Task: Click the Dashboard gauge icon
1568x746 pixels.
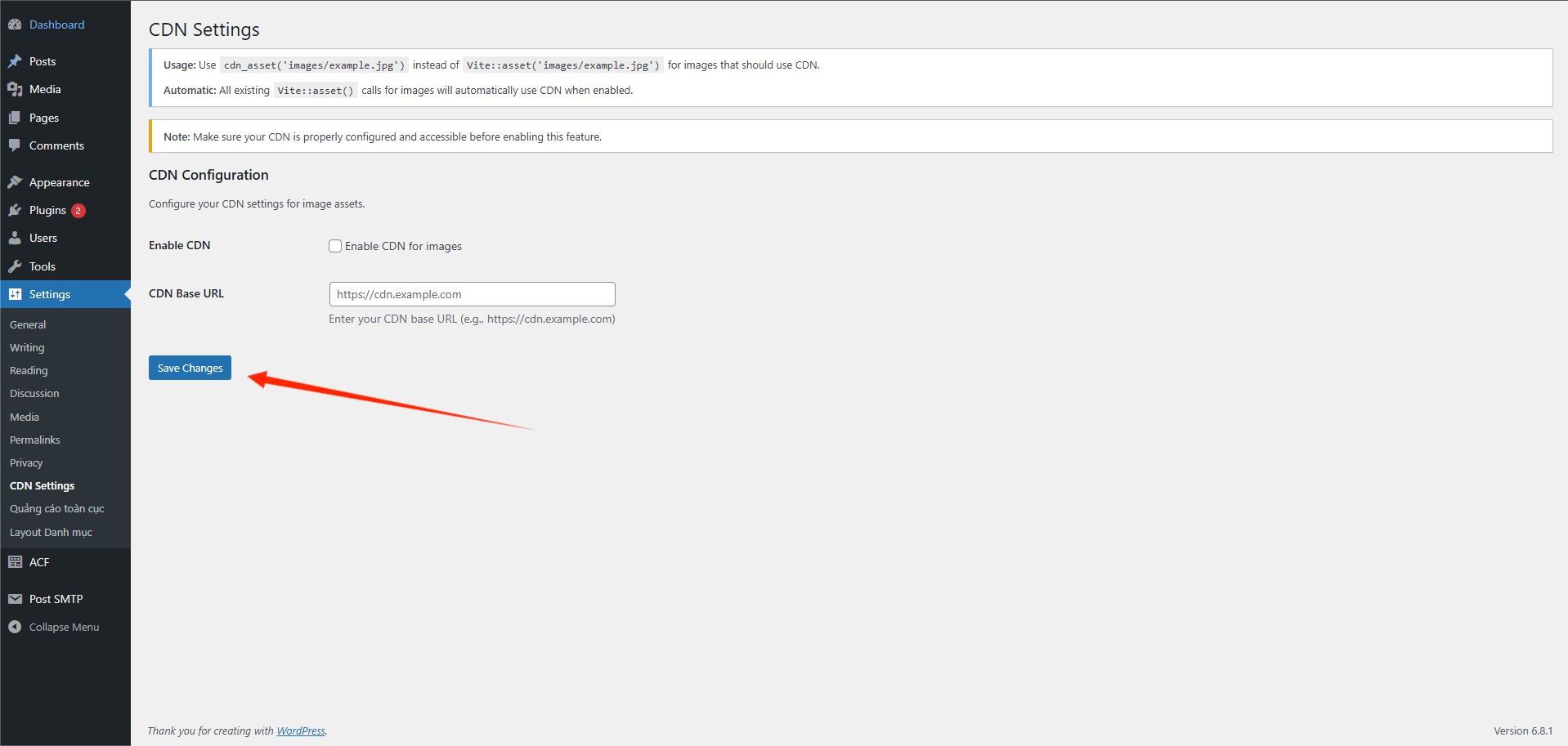Action: pos(15,25)
